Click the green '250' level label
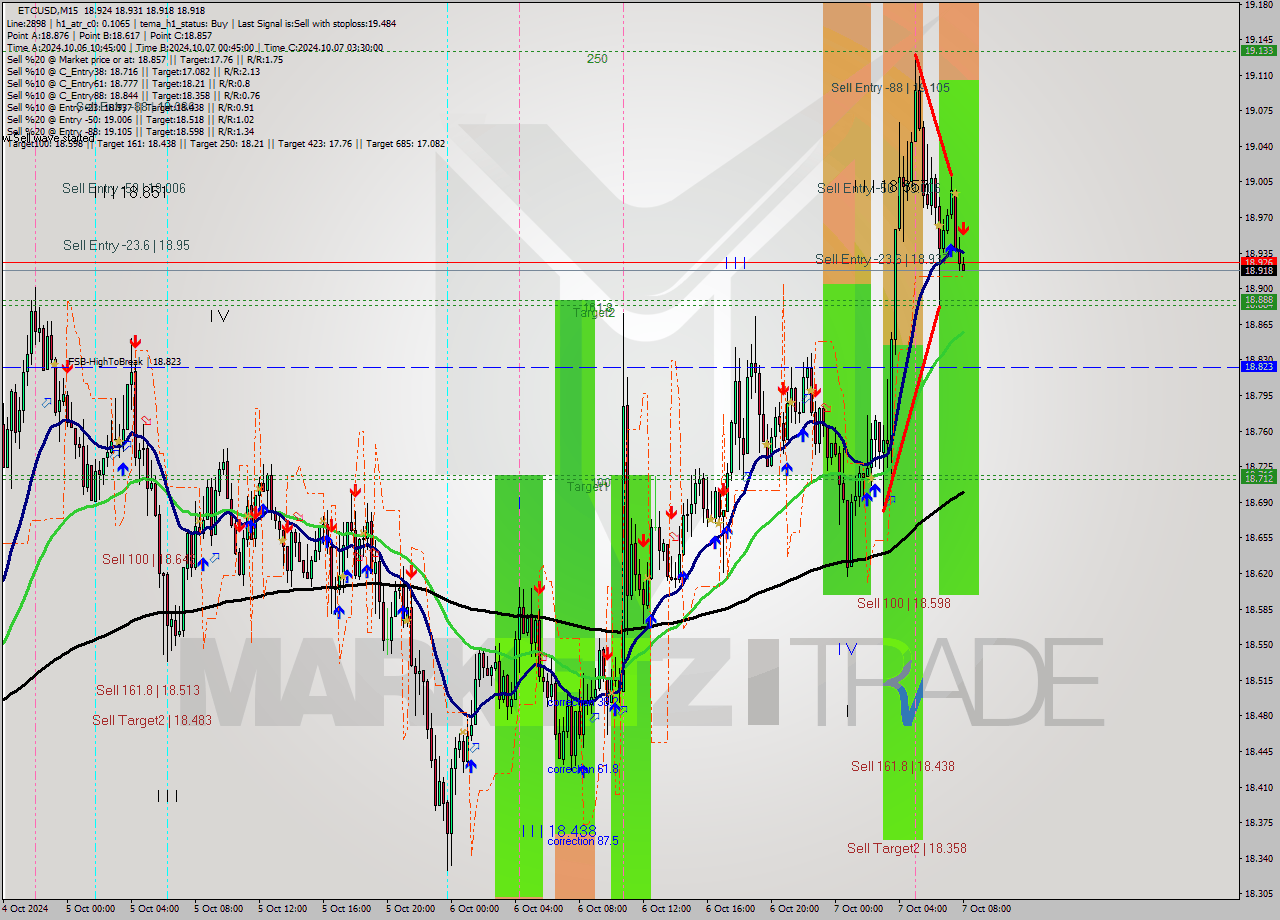Screen dimensions: 1280x920 click(597, 59)
